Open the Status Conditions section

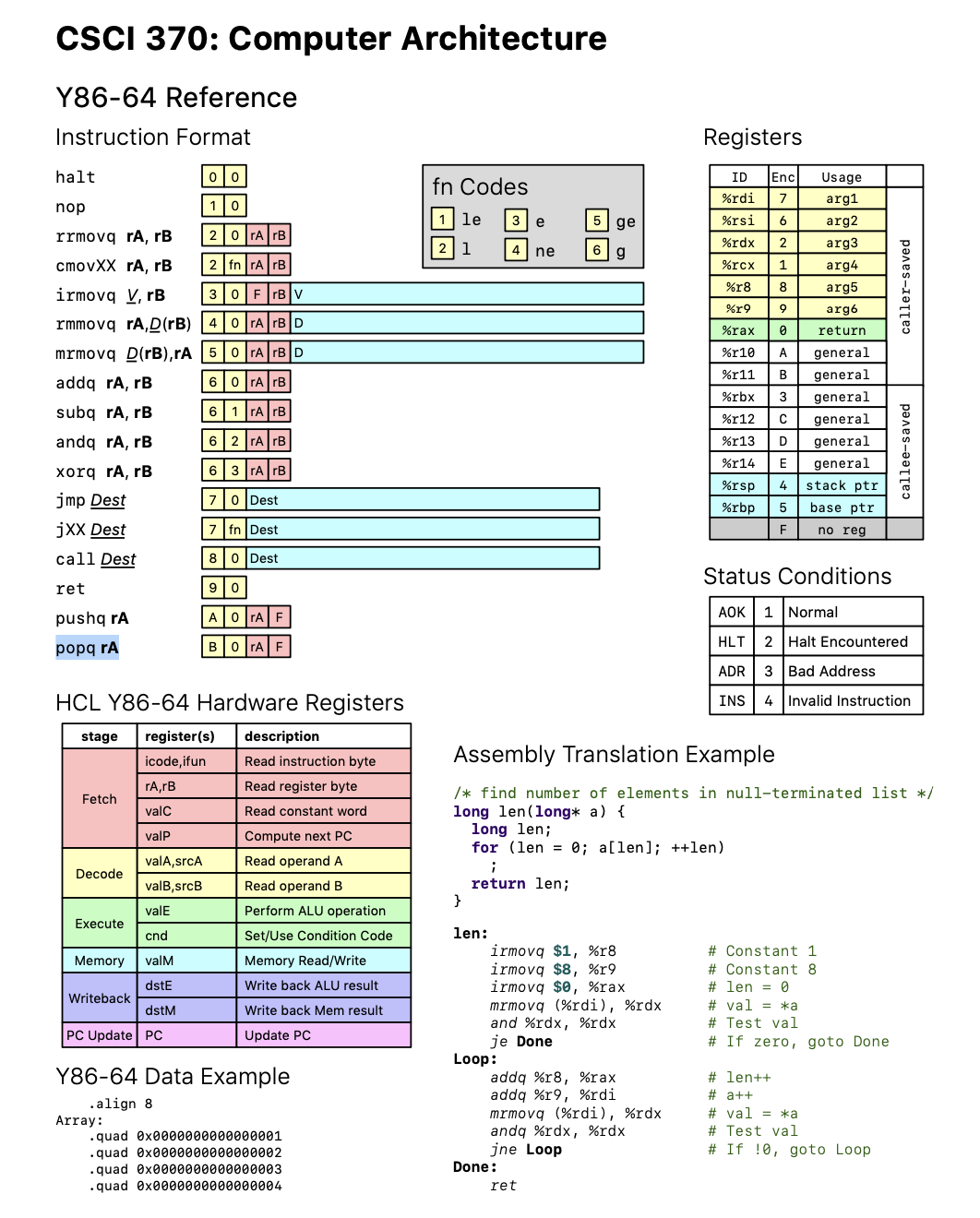(x=797, y=576)
